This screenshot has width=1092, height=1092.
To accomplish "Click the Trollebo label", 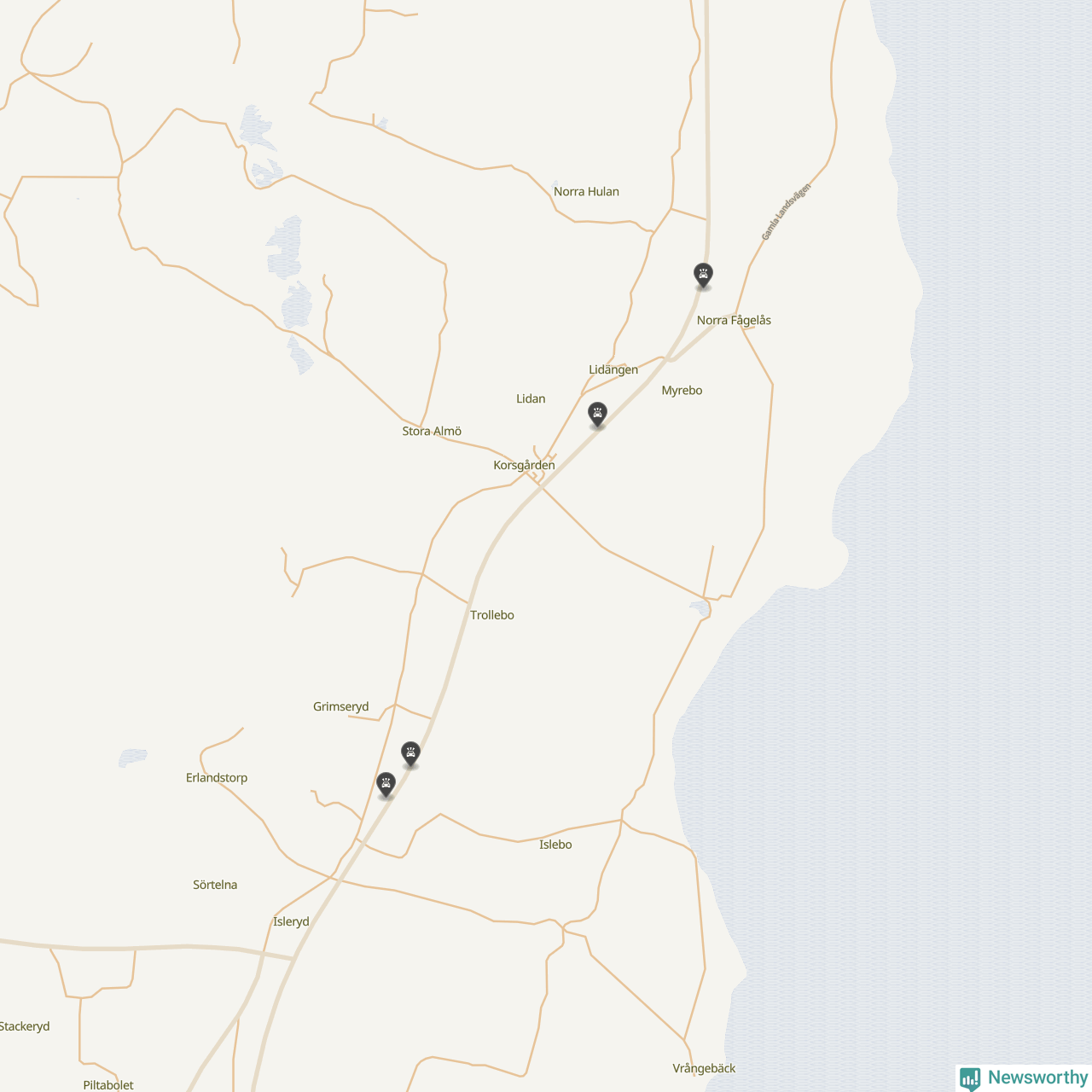I will click(x=492, y=615).
